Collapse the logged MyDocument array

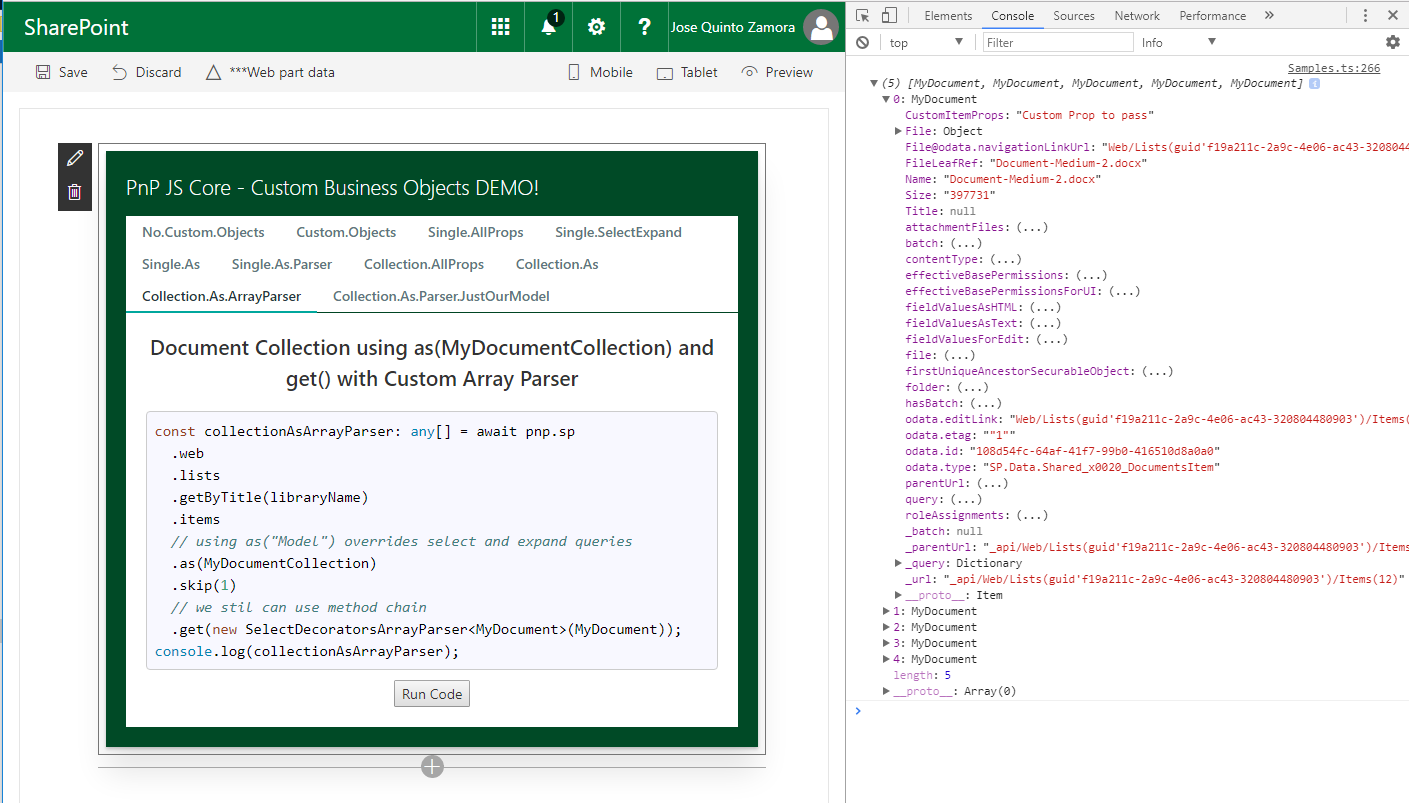click(875, 84)
